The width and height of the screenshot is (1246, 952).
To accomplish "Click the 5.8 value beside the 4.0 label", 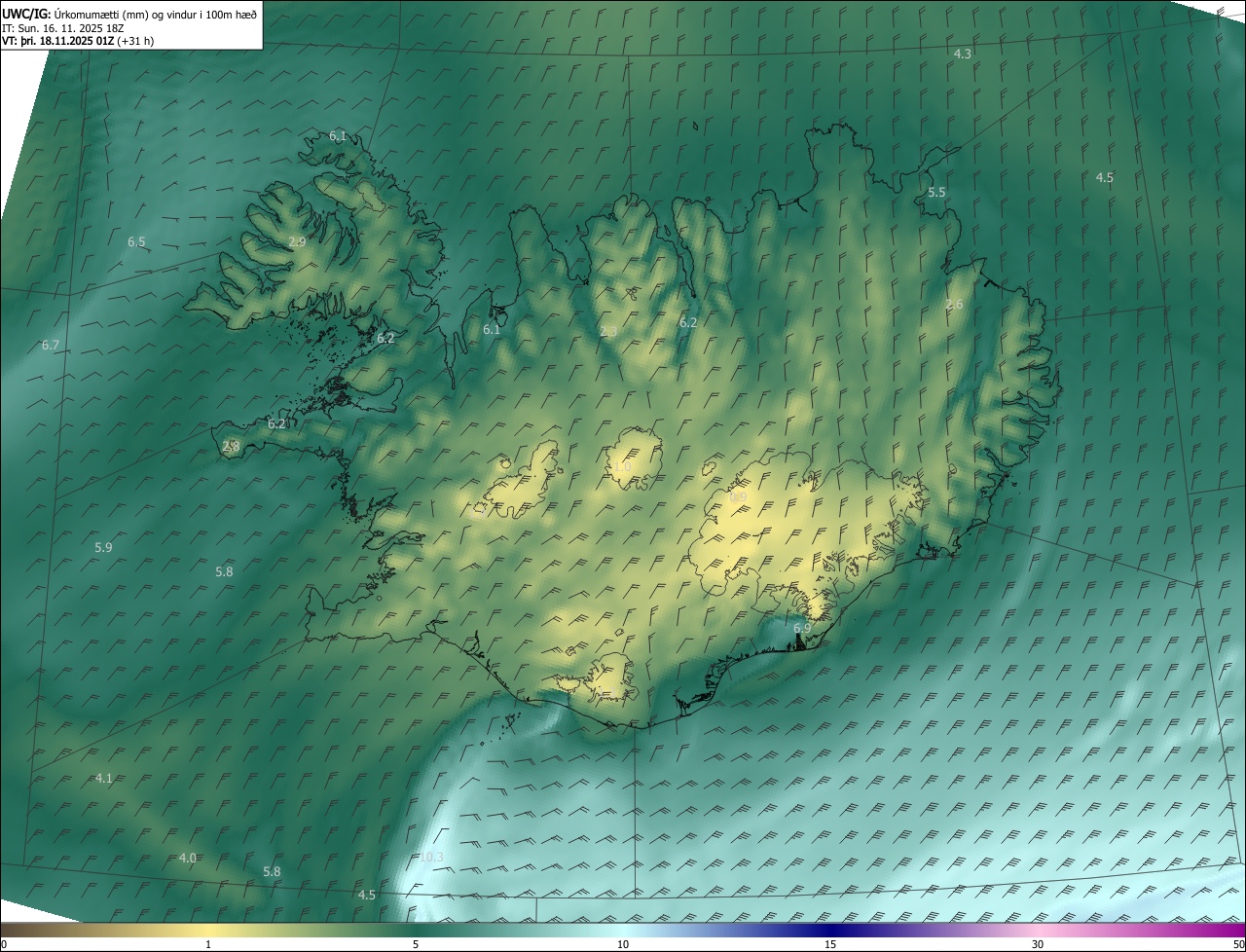I will [x=272, y=872].
